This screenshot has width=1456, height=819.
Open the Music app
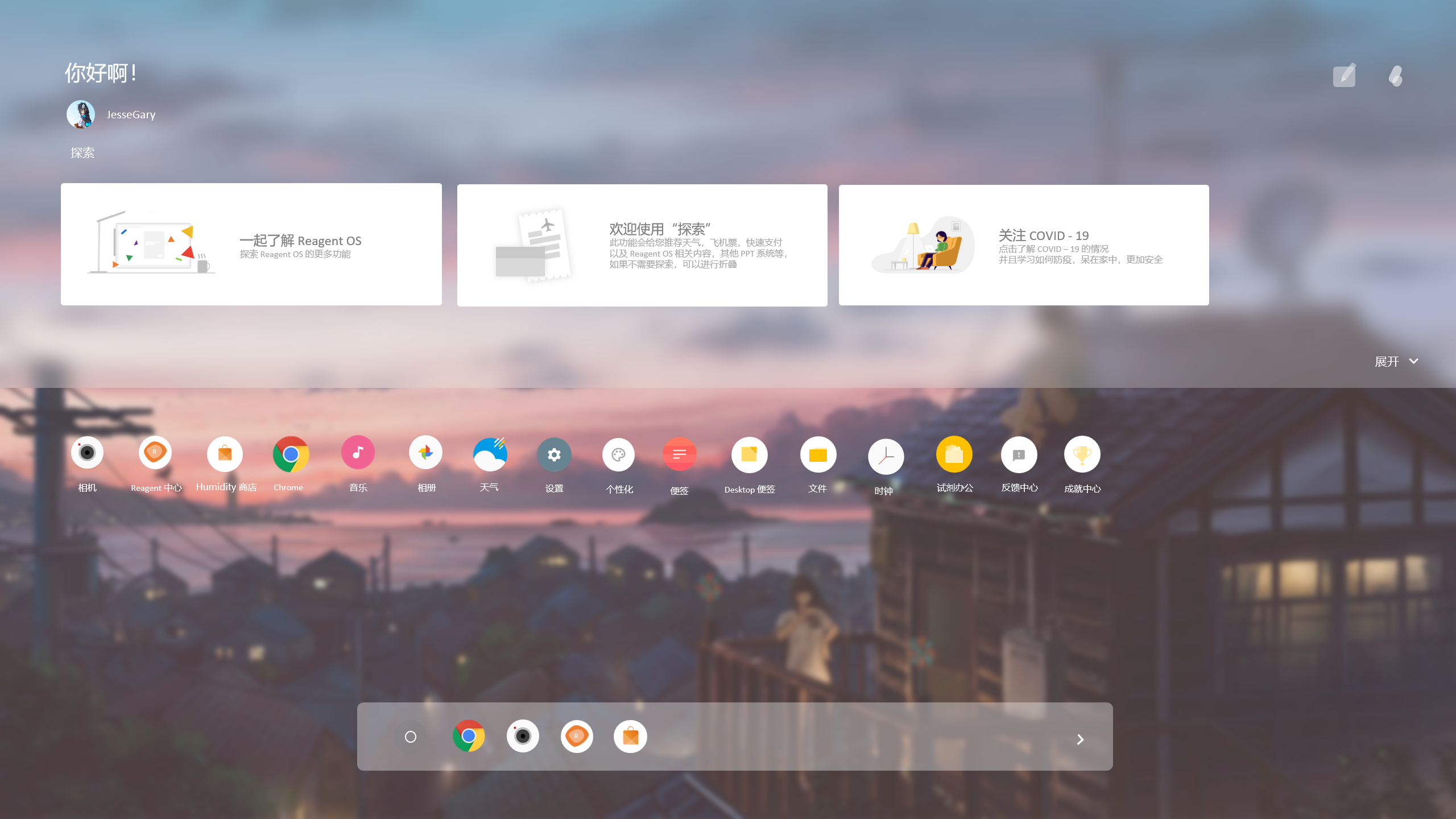tap(358, 452)
